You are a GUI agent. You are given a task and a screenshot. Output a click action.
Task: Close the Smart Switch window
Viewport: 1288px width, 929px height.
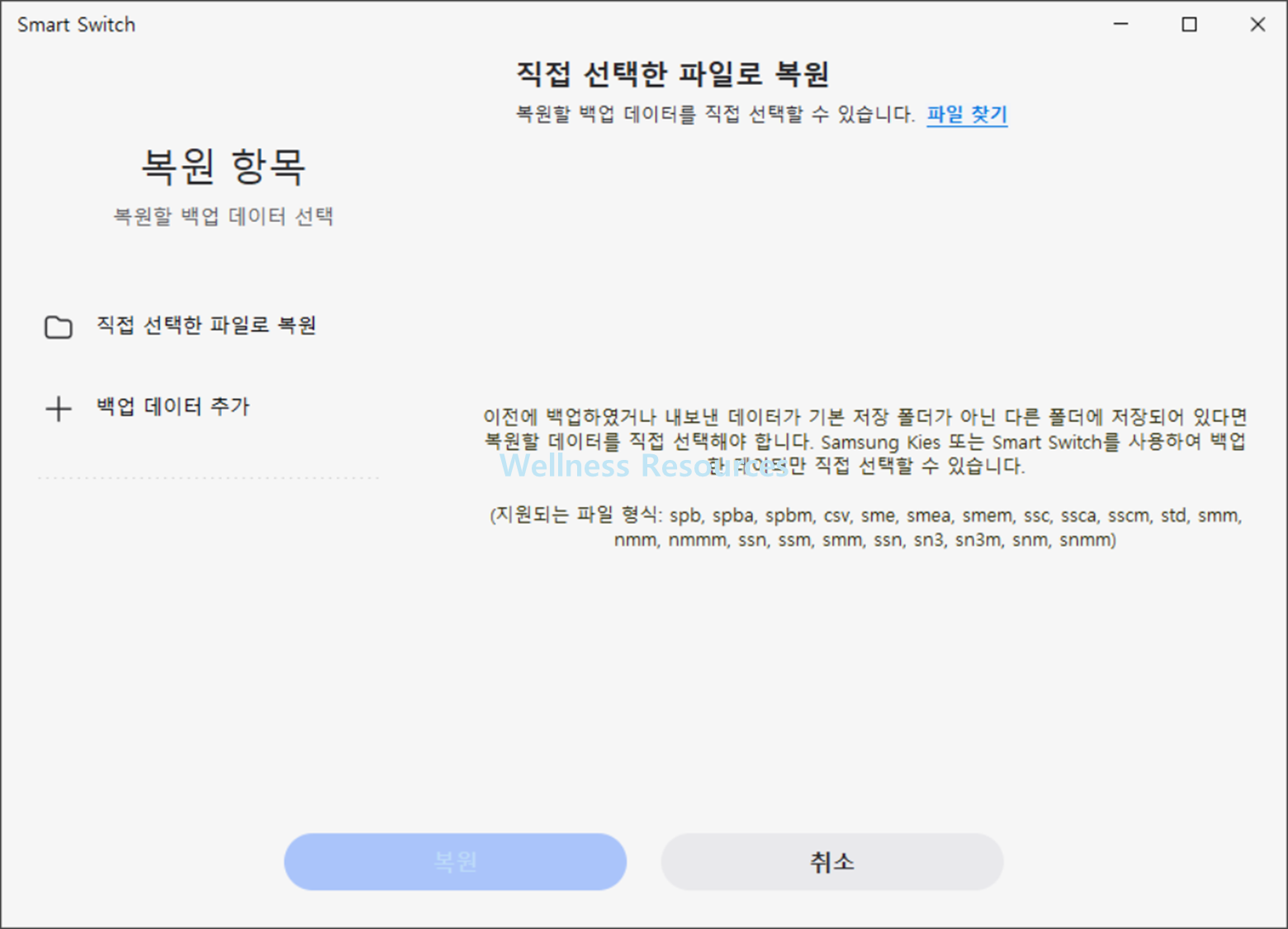(x=1257, y=24)
